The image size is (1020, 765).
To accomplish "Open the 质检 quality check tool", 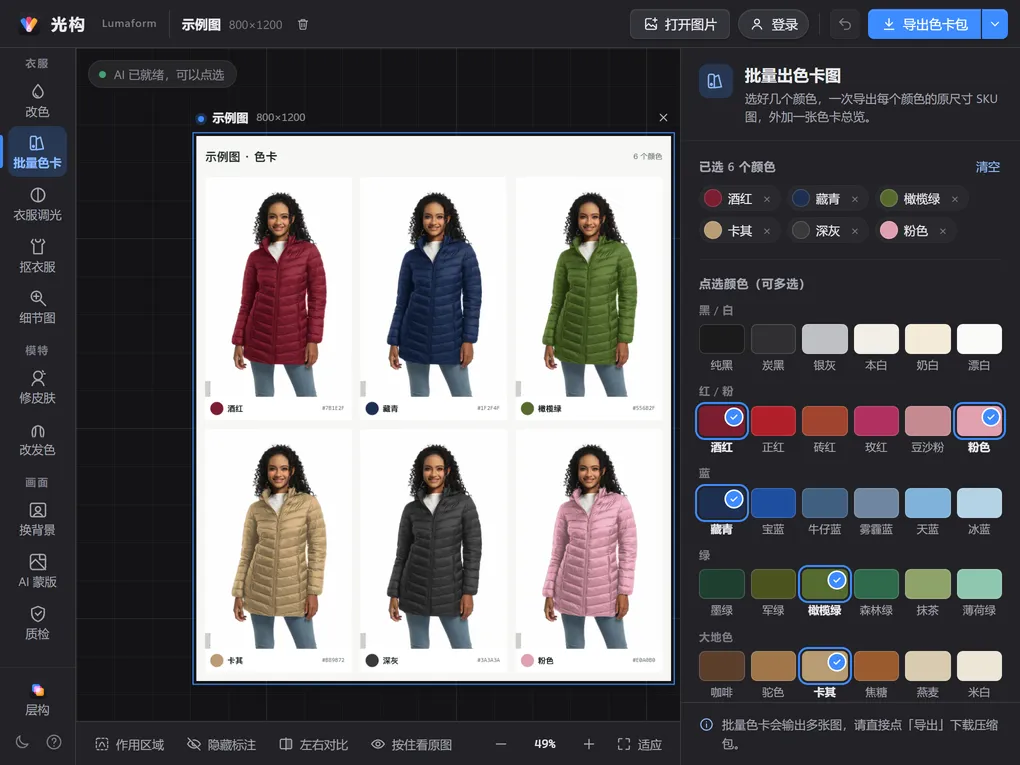I will (x=37, y=623).
